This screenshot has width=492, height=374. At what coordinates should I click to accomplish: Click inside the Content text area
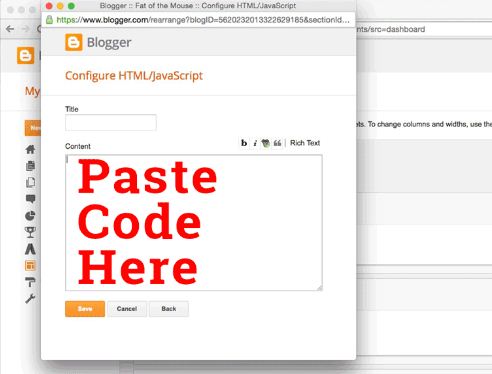pyautogui.click(x=194, y=222)
